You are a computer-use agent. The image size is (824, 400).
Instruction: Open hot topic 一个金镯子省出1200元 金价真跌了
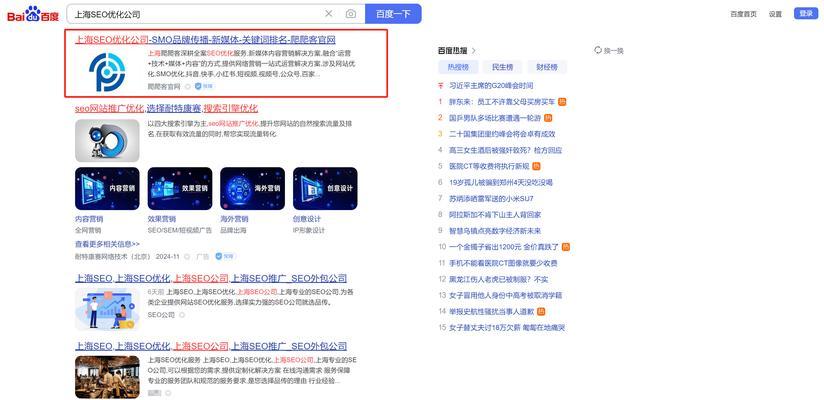(504, 247)
